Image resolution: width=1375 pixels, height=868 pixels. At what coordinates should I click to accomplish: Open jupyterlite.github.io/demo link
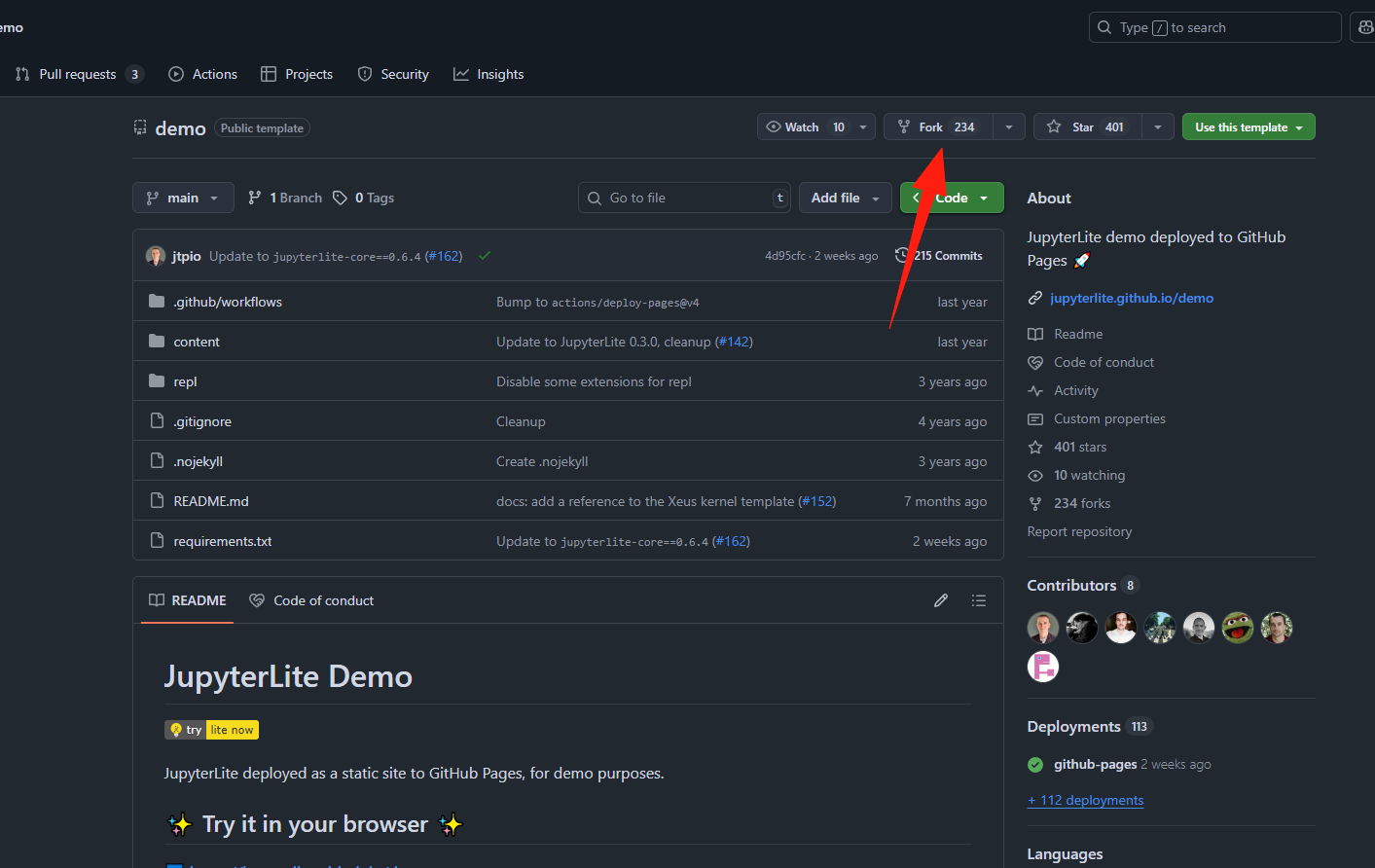[x=1132, y=298]
